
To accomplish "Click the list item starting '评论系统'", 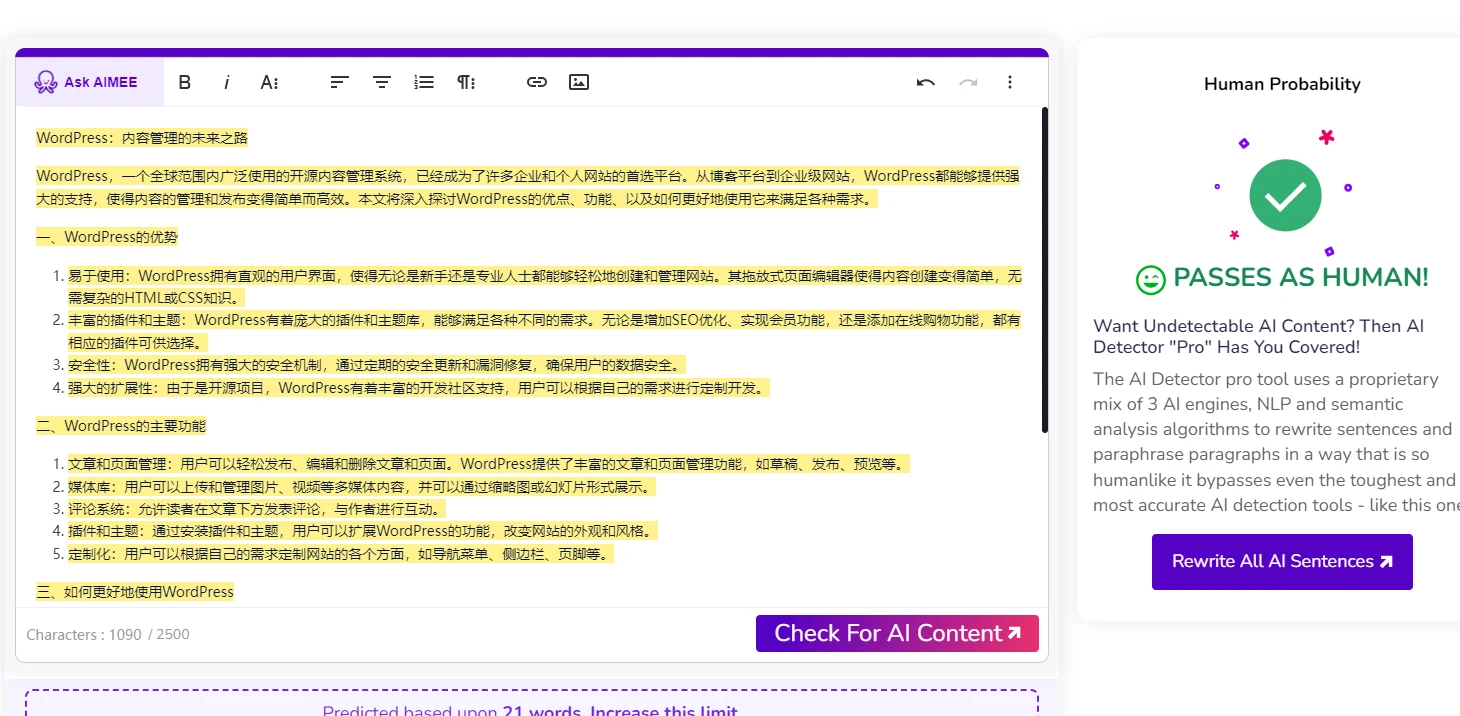I will (257, 509).
